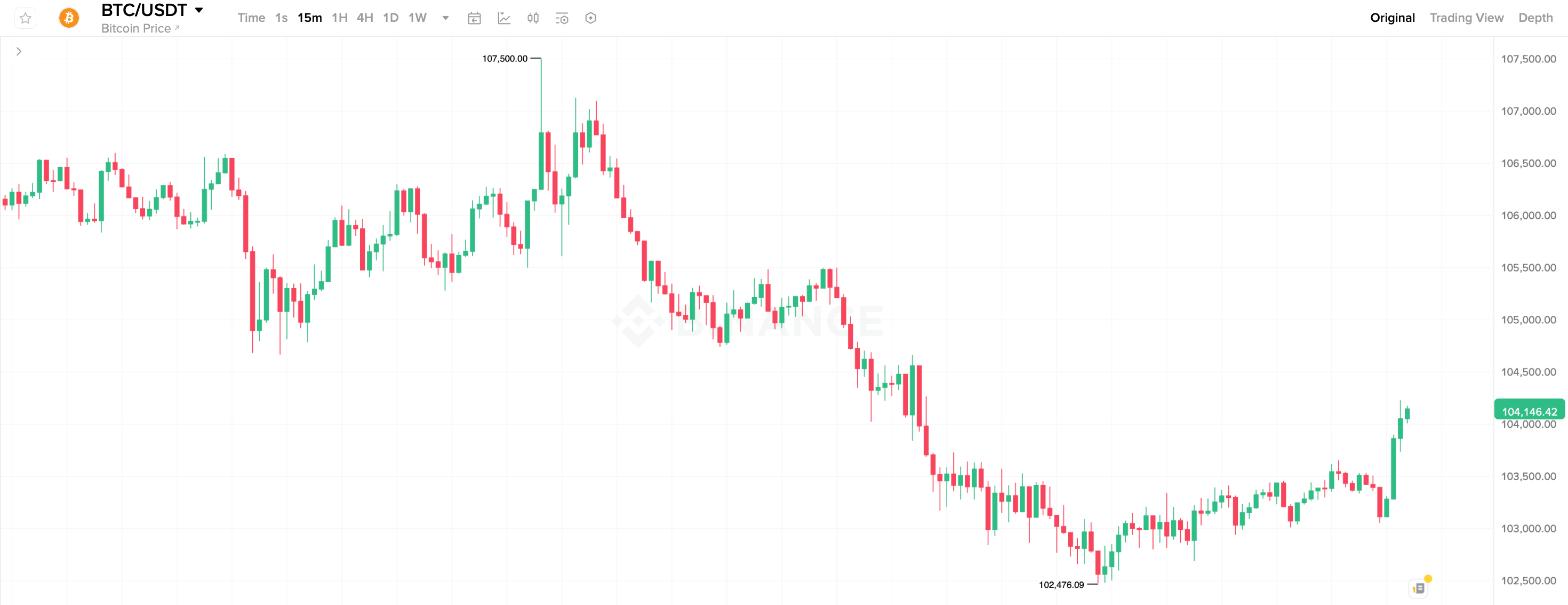
Task: Switch the interval to 1s
Action: (x=281, y=18)
